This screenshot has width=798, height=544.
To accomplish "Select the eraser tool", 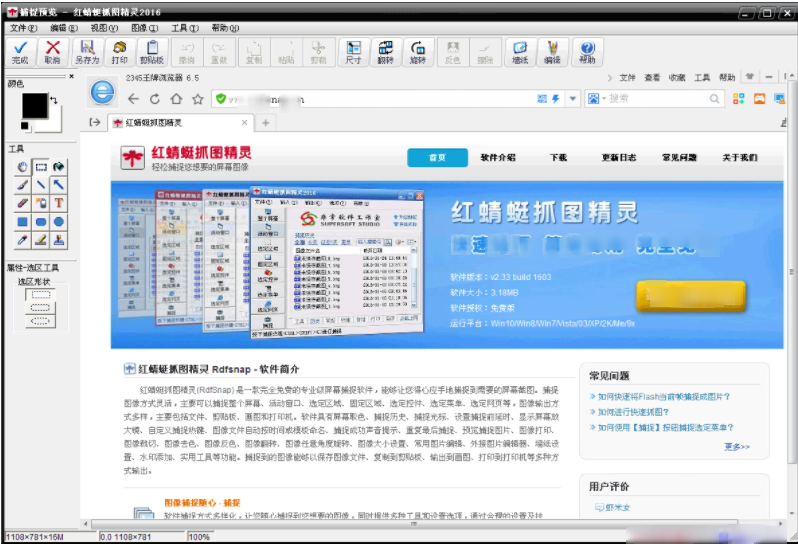I will 22,204.
